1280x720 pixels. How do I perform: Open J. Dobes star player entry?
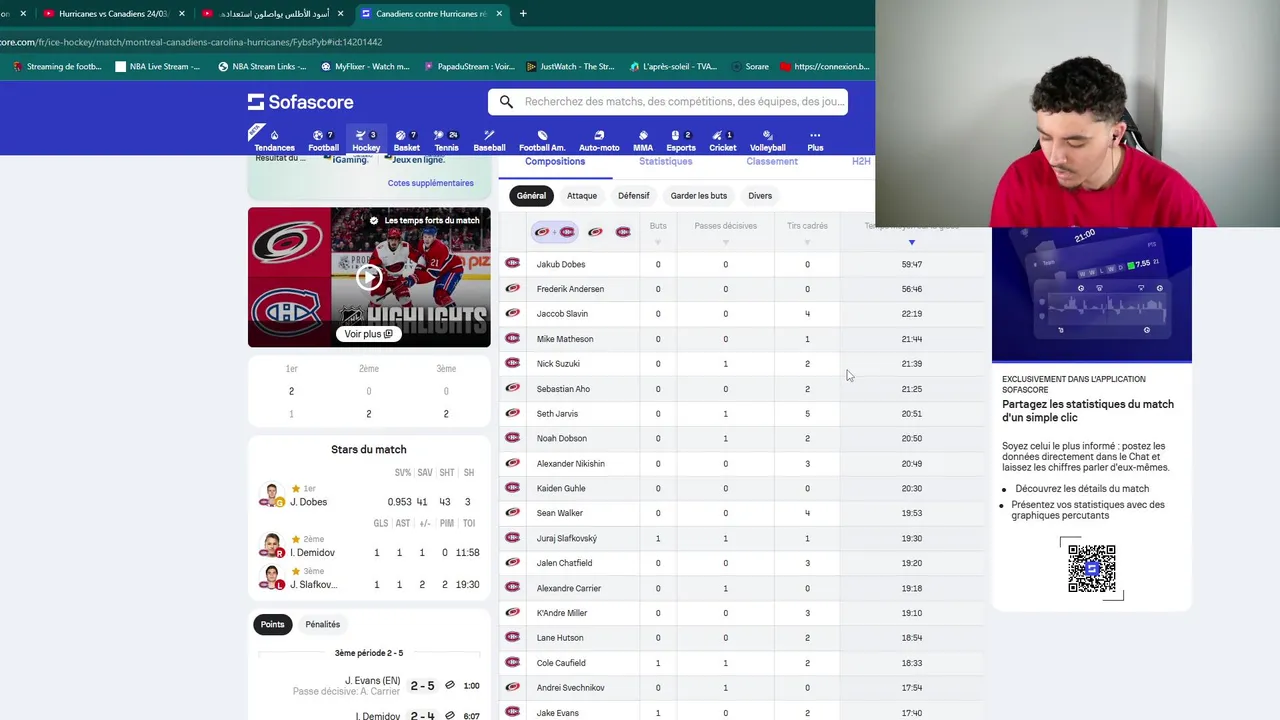(369, 497)
